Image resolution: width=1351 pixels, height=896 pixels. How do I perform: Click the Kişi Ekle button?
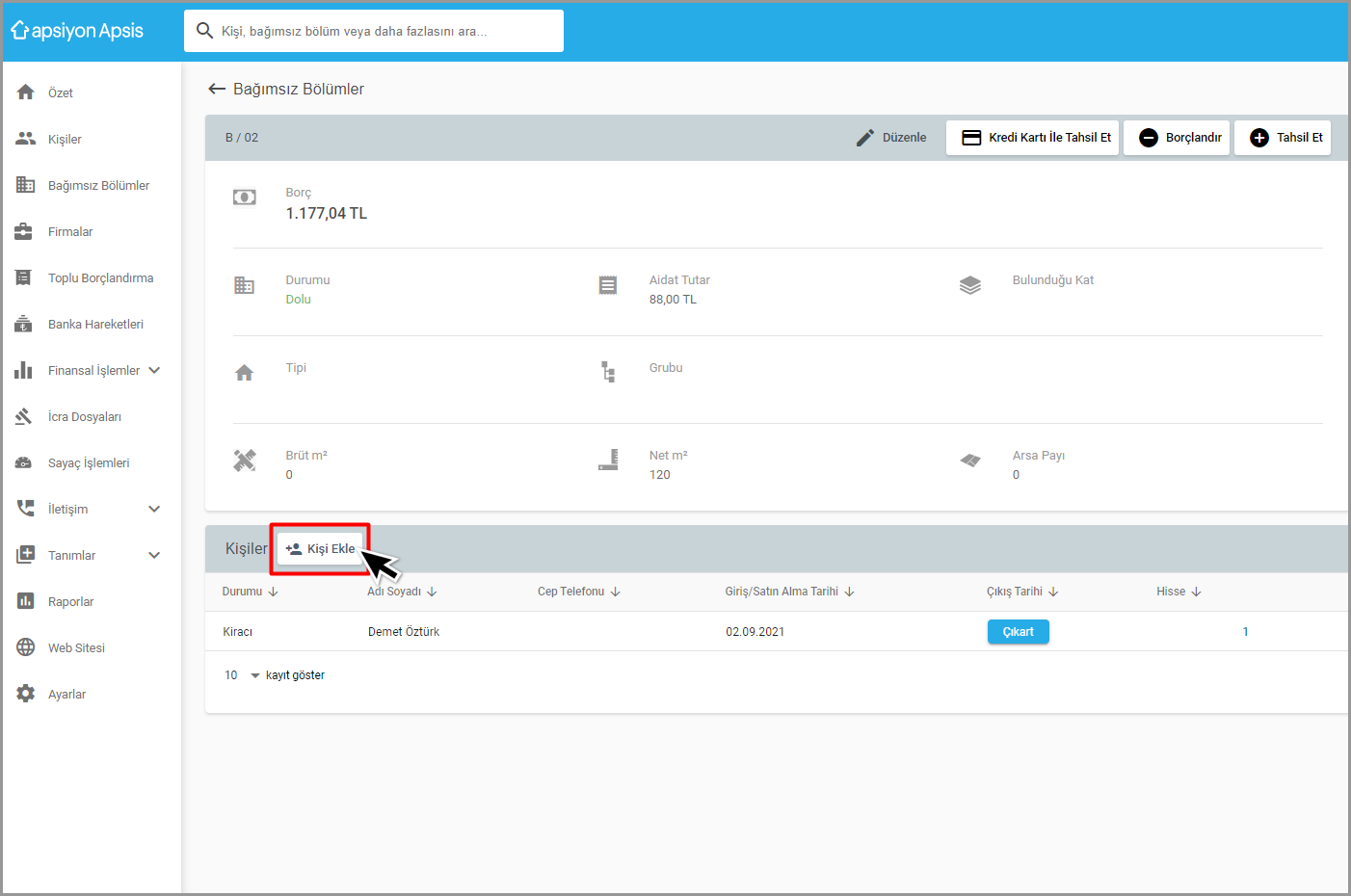[x=321, y=549]
